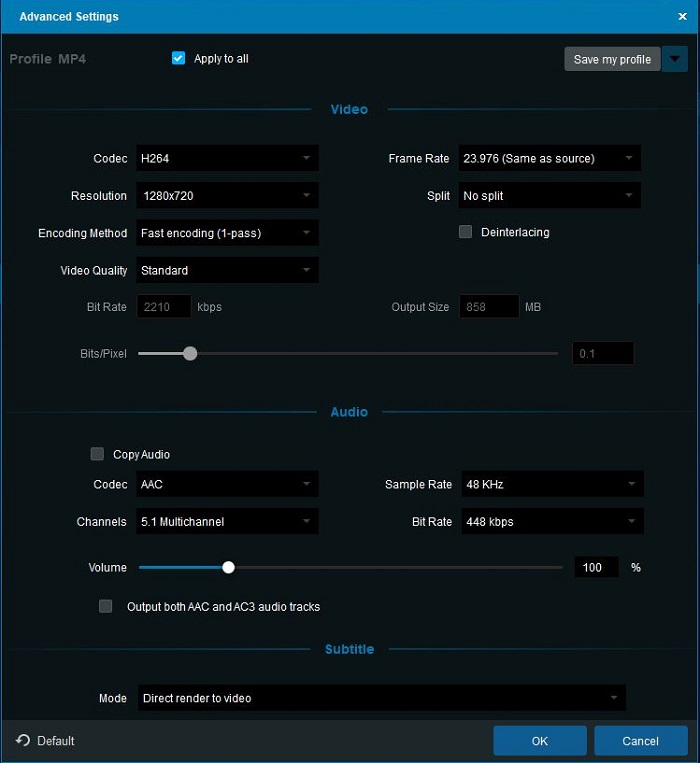Click the Volume slider handle
700x763 pixels.
228,567
